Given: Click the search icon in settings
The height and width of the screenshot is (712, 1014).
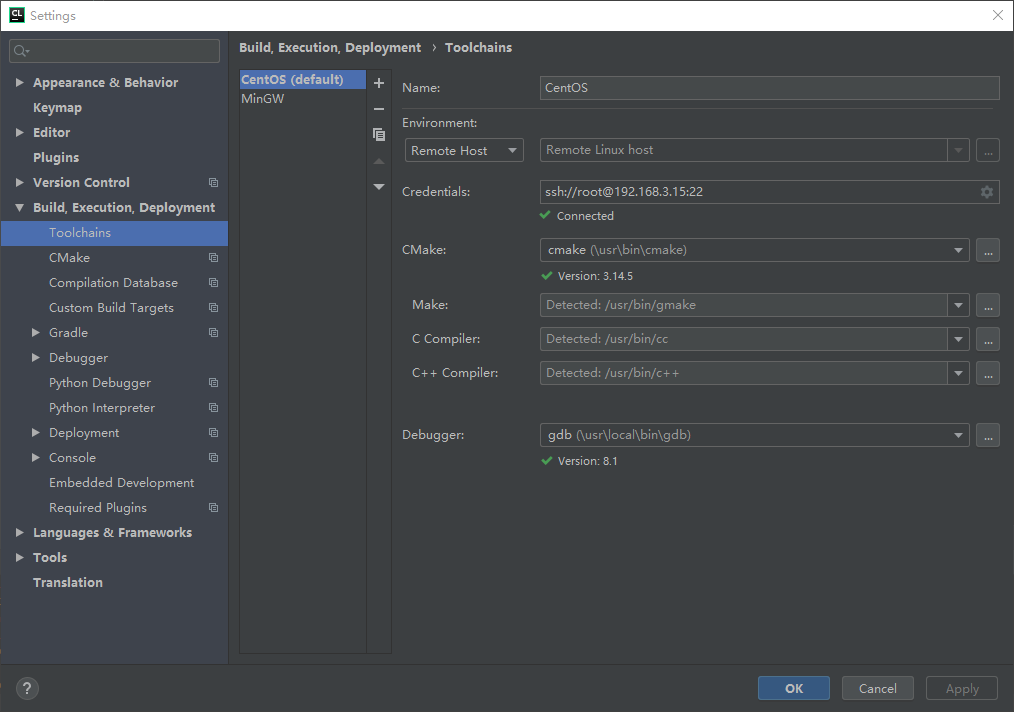Looking at the screenshot, I should 21,51.
